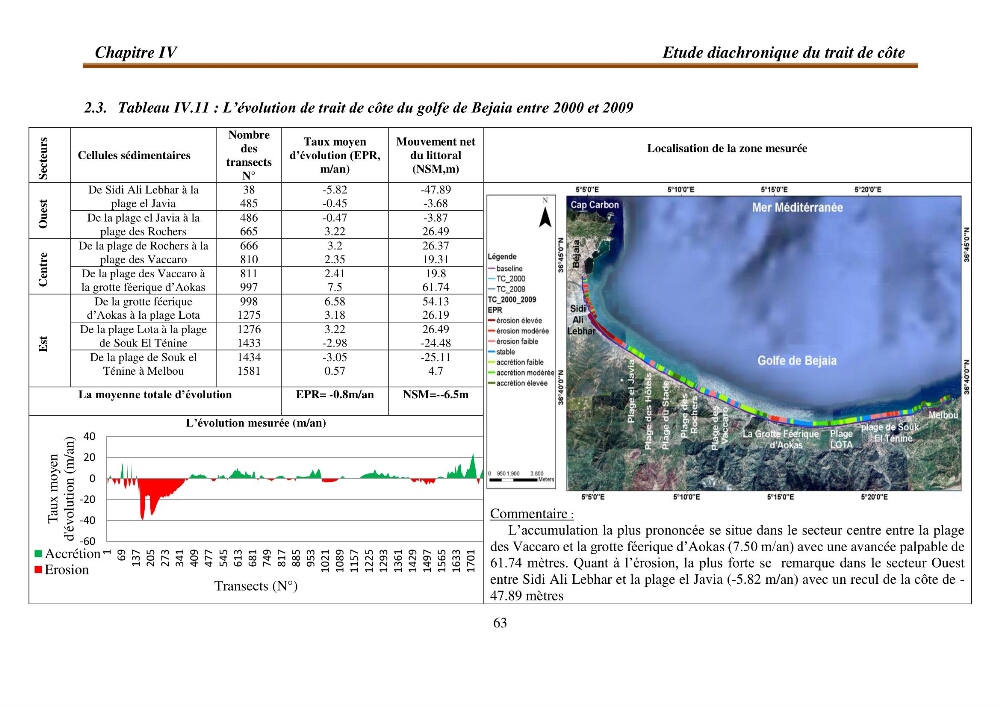Viewport: 1000px width, 707px height.
Task: Click the green Accrétion legend marker
Action: pos(38,554)
